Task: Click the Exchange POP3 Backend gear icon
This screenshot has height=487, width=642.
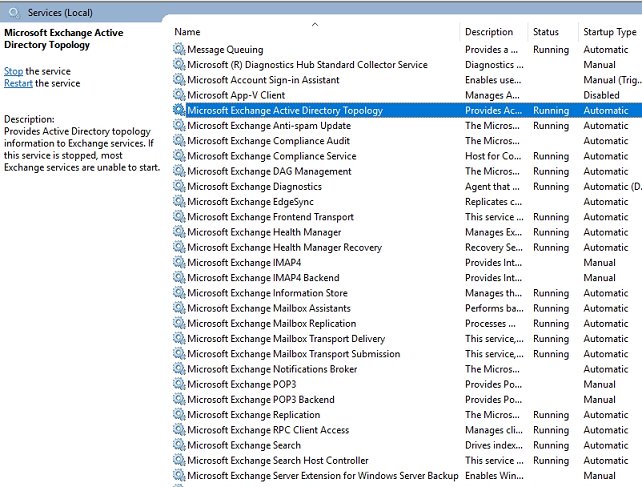Action: pyautogui.click(x=179, y=399)
